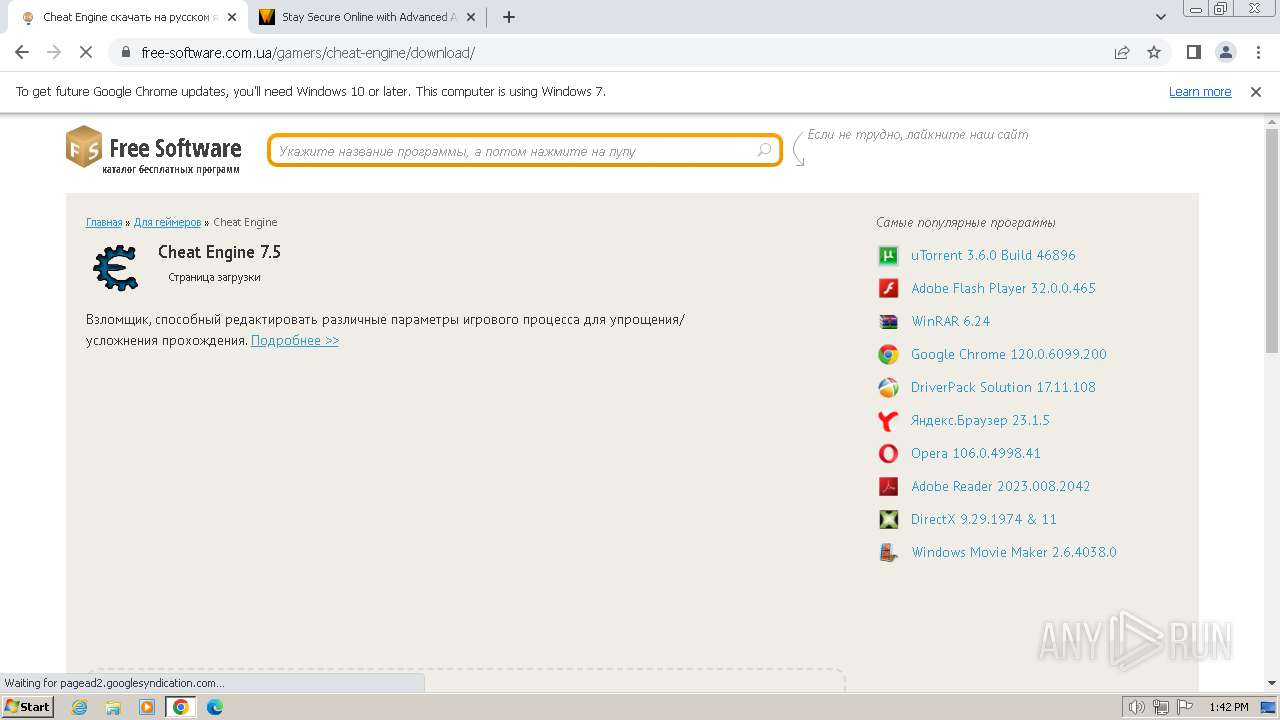Click the Adobe Flash Player icon
This screenshot has width=1280, height=720.
888,289
